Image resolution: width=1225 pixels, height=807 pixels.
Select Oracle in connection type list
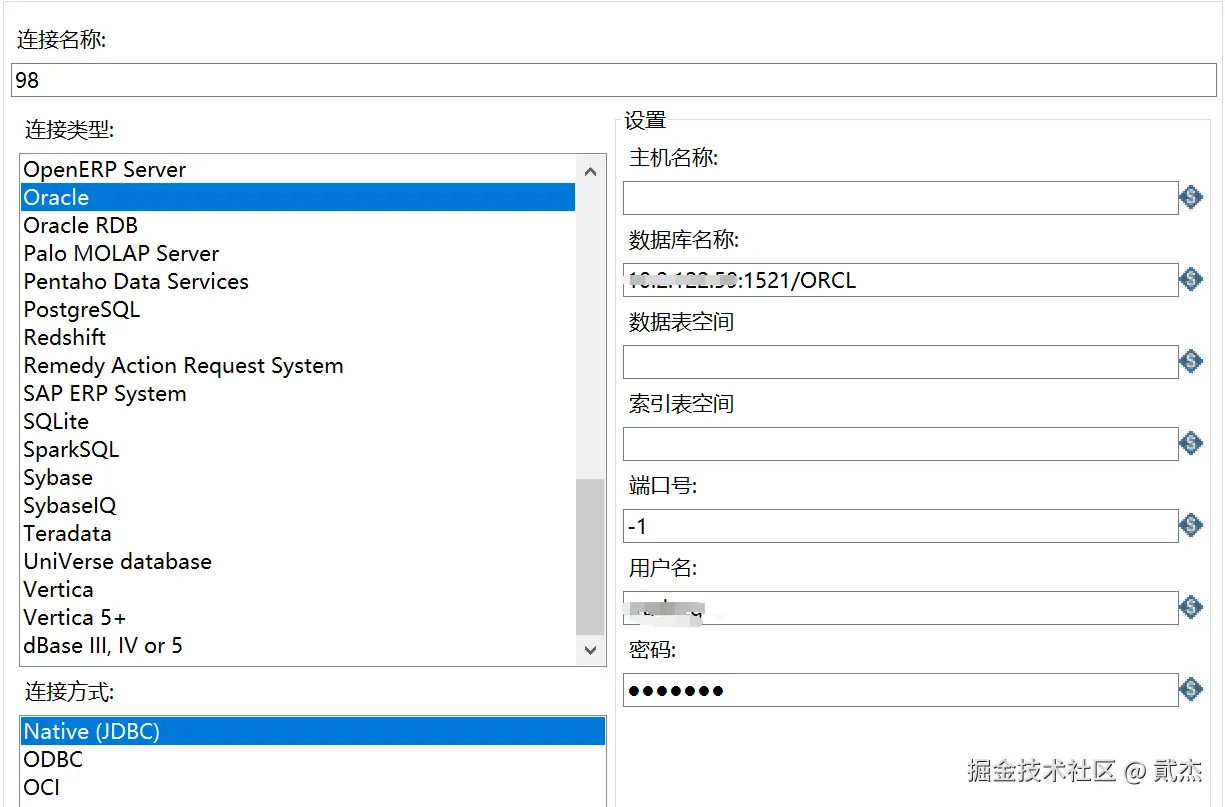(x=298, y=198)
